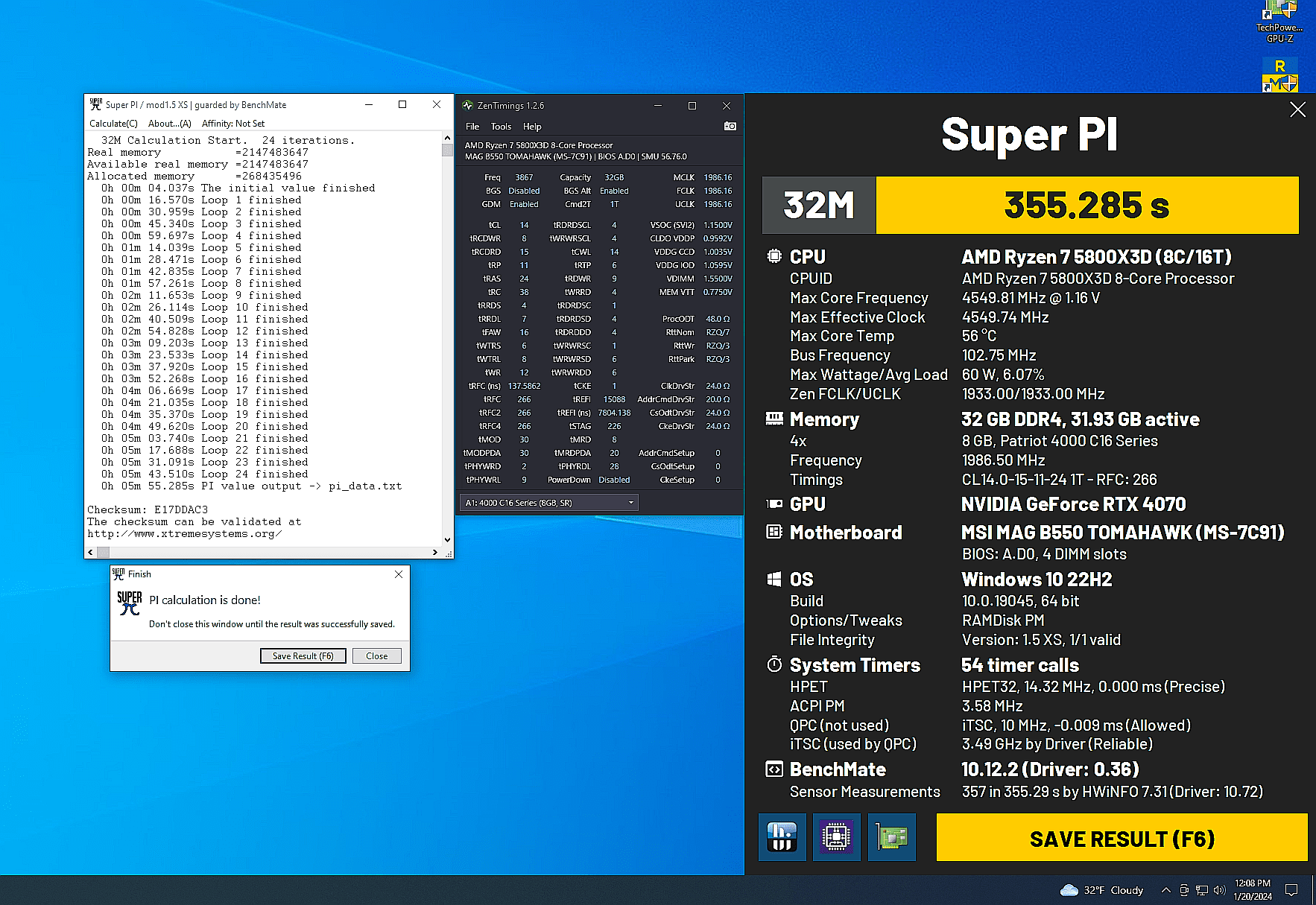Click the tRFC (ns) 137.5862 value in ZenTimings
The height and width of the screenshot is (905, 1316).
tap(524, 386)
